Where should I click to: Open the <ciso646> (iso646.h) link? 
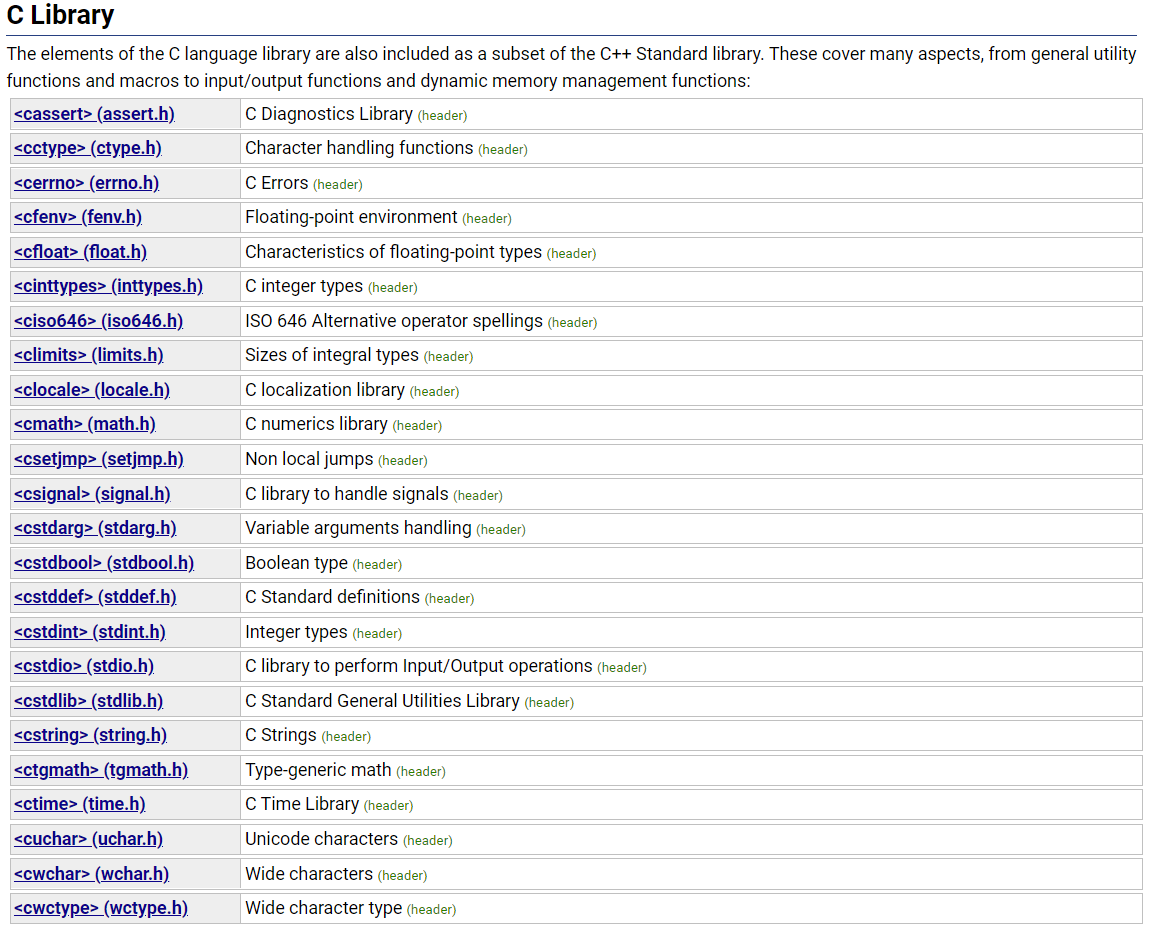99,321
